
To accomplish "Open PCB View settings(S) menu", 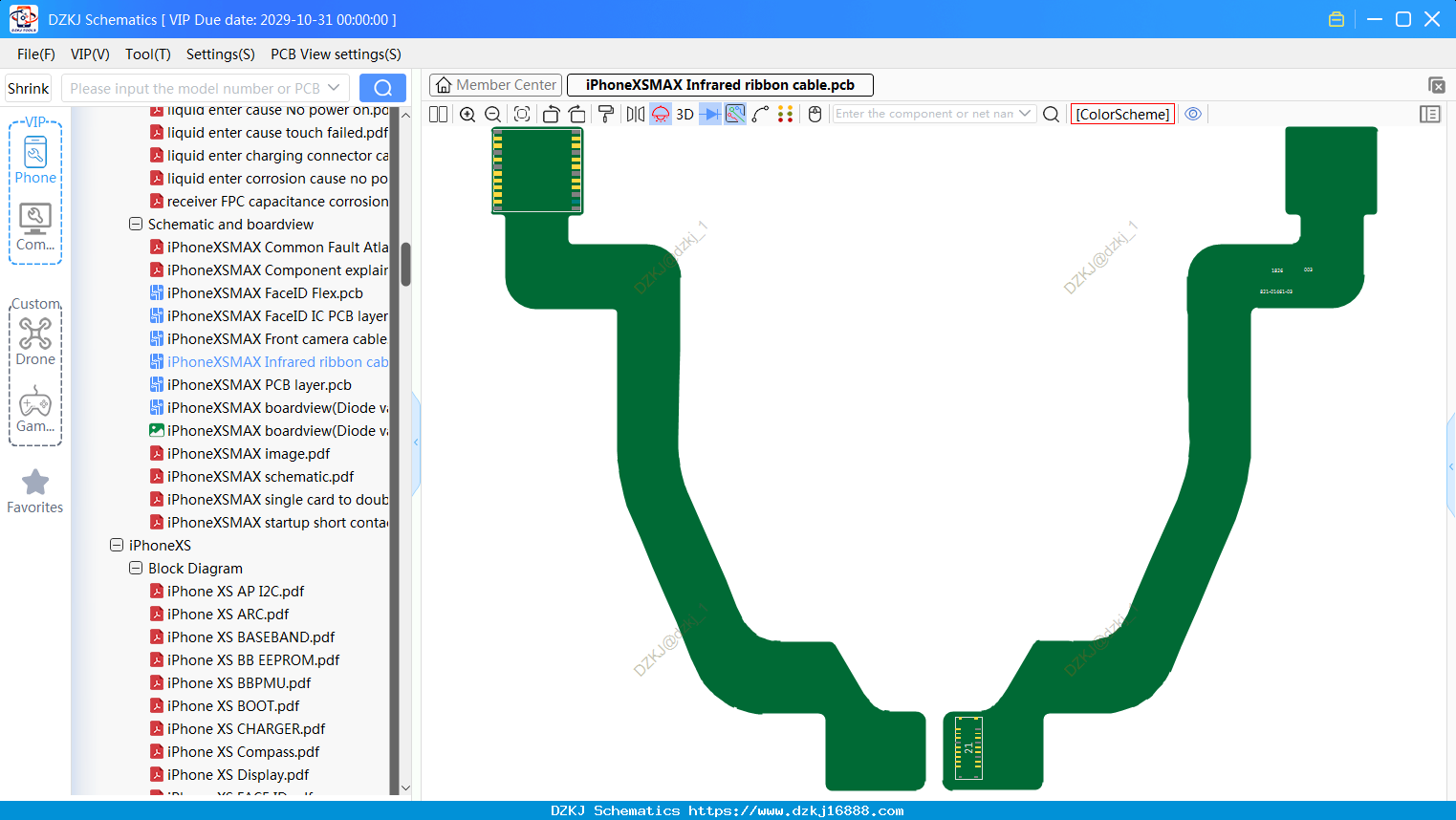I will [336, 54].
